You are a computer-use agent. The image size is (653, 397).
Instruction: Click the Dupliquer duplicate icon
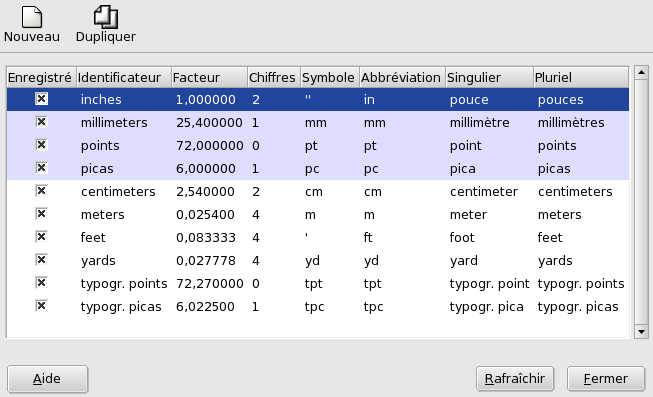point(106,17)
